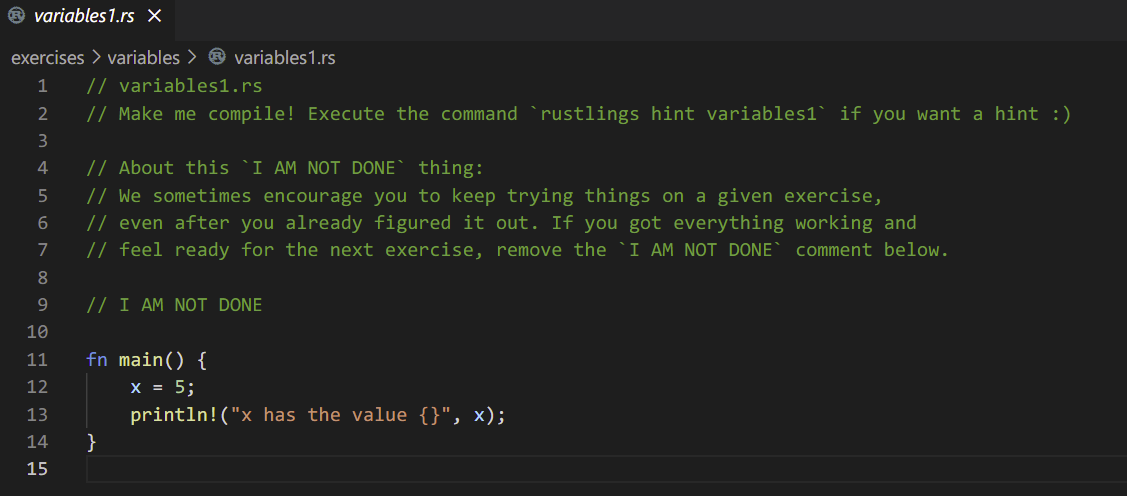Expand the chevron after variables breadcrumb
1127x496 pixels.
click(x=191, y=57)
